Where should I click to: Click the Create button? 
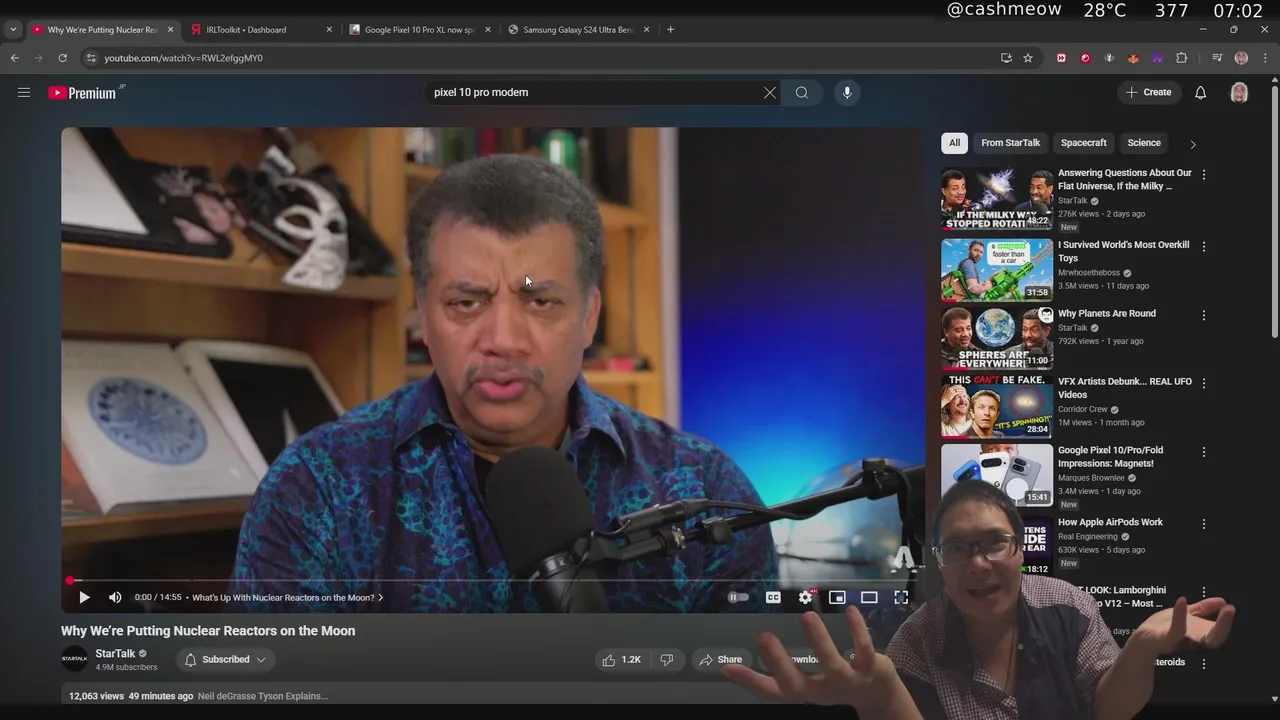tap(1148, 92)
